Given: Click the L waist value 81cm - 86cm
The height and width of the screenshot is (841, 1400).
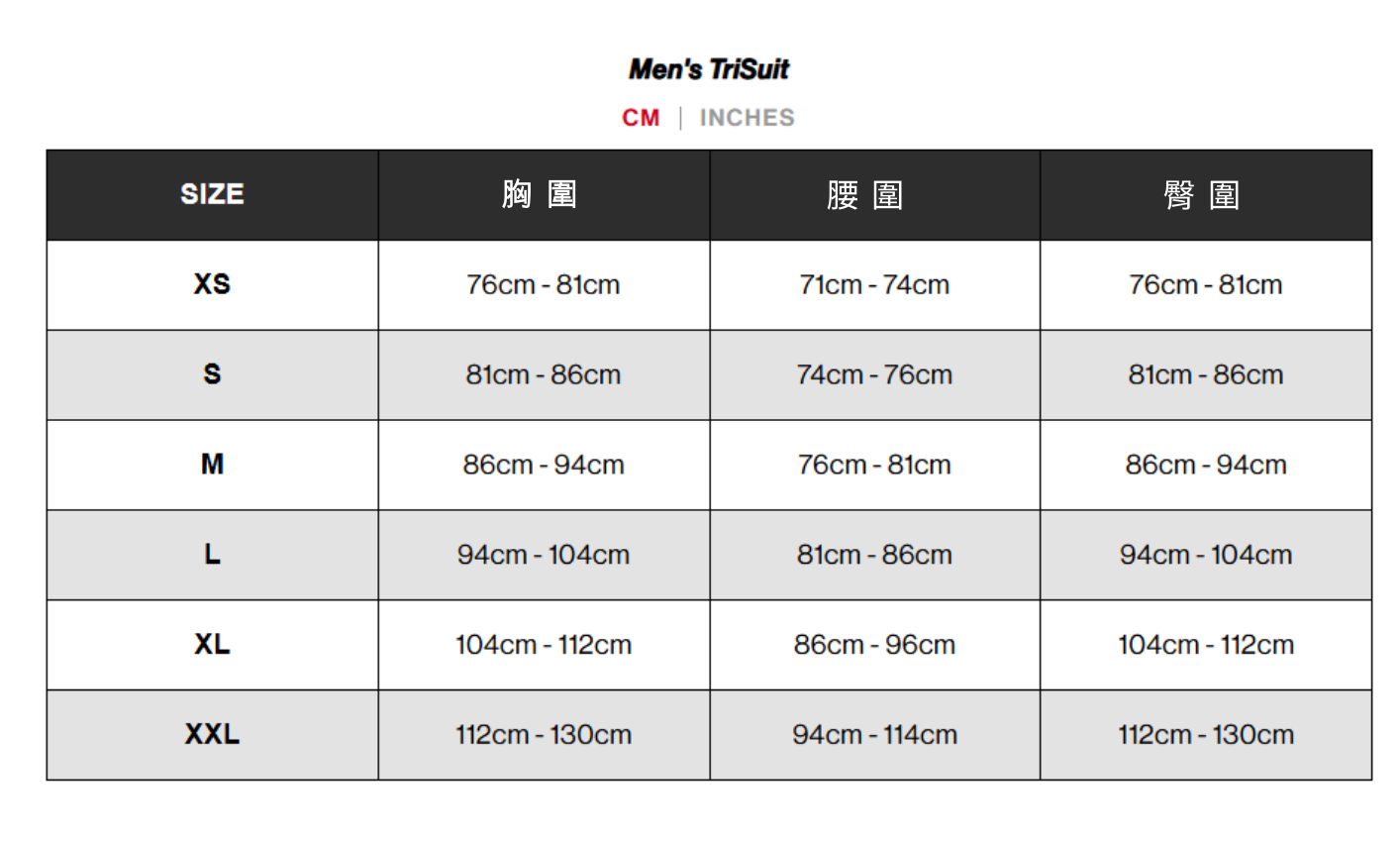Looking at the screenshot, I should click(874, 555).
